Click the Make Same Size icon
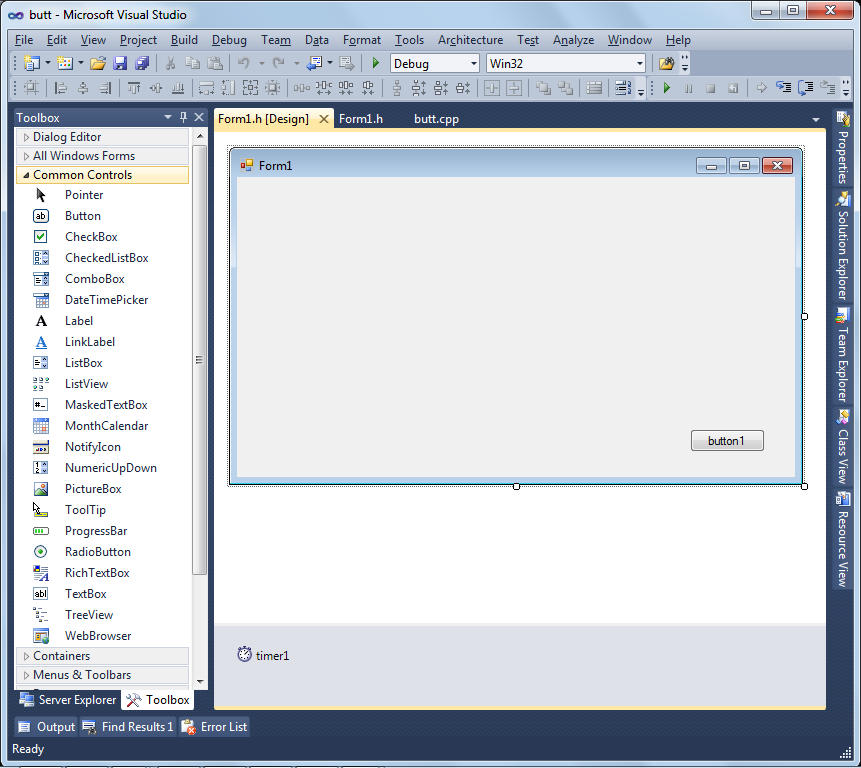Viewport: 861px width, 768px height. 250,88
